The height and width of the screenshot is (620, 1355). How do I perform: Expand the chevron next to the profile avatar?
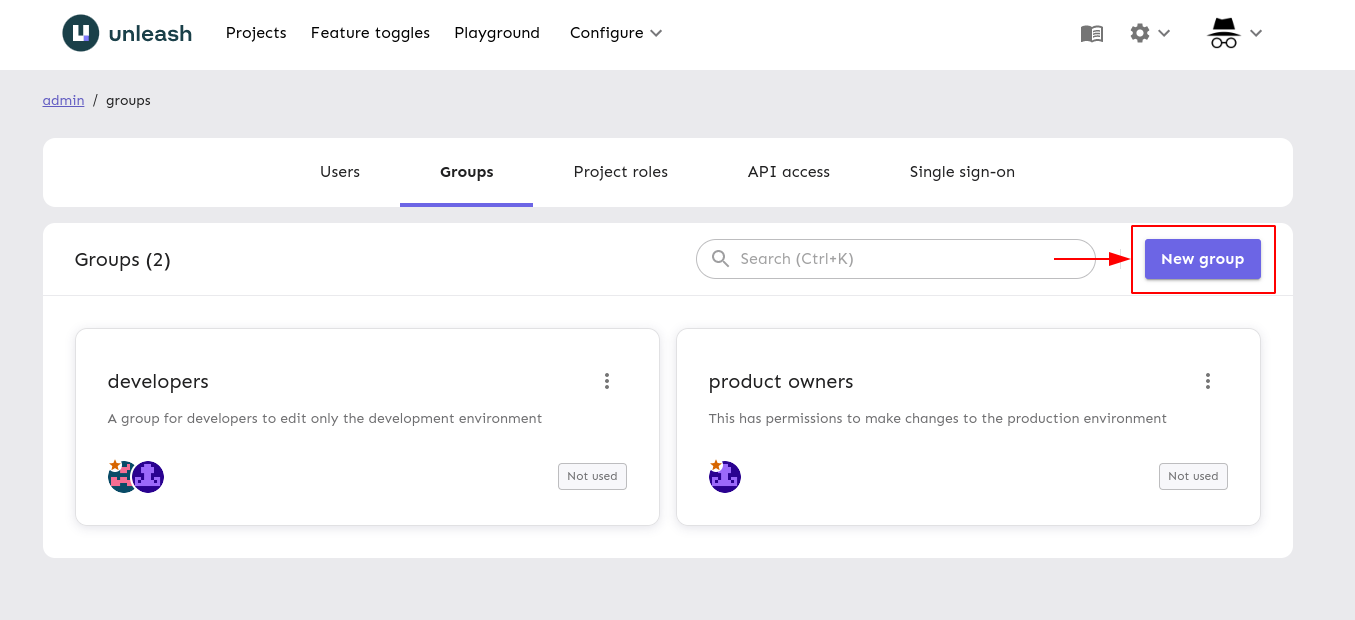(1256, 33)
